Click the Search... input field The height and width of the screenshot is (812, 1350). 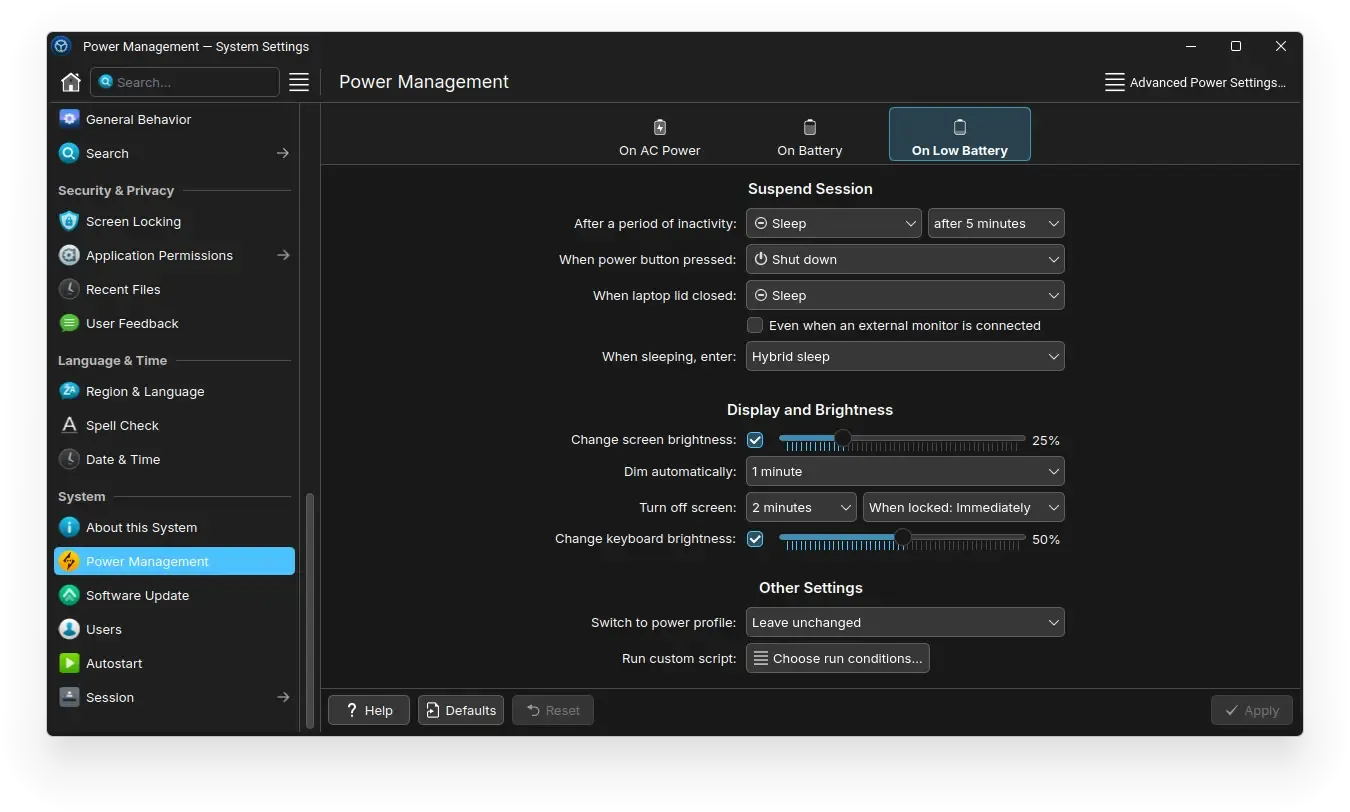185,82
